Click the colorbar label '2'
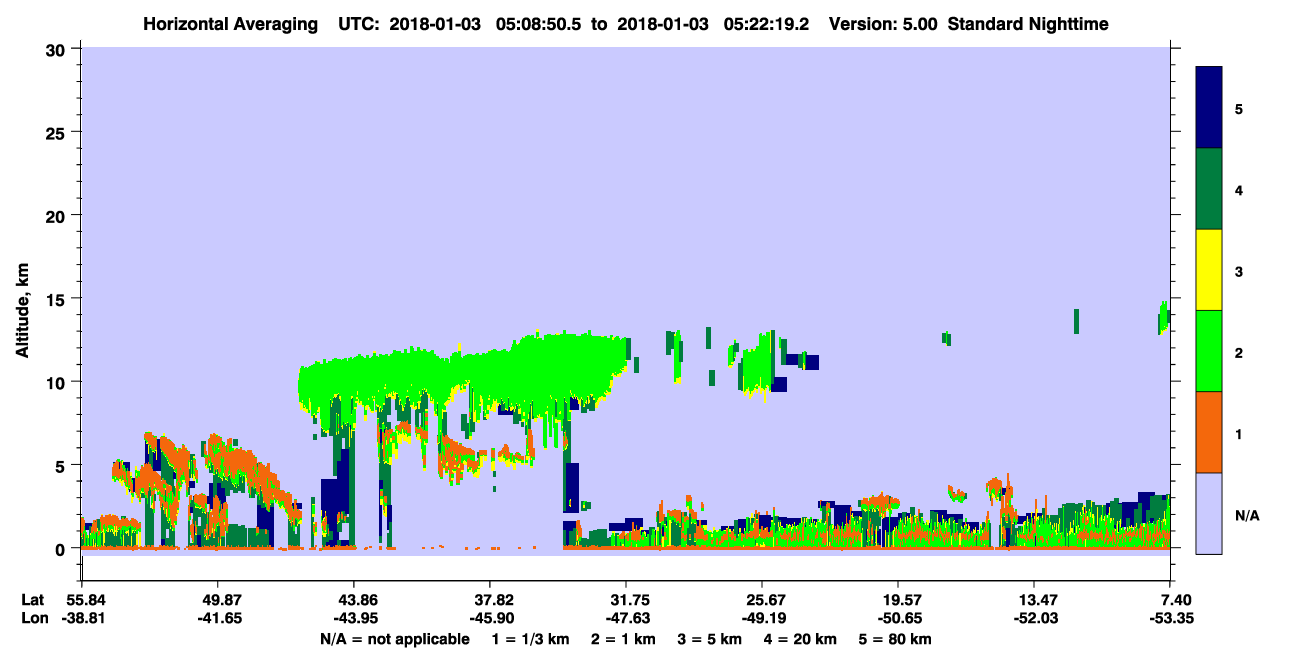This screenshot has height=667, width=1300. [x=1239, y=353]
